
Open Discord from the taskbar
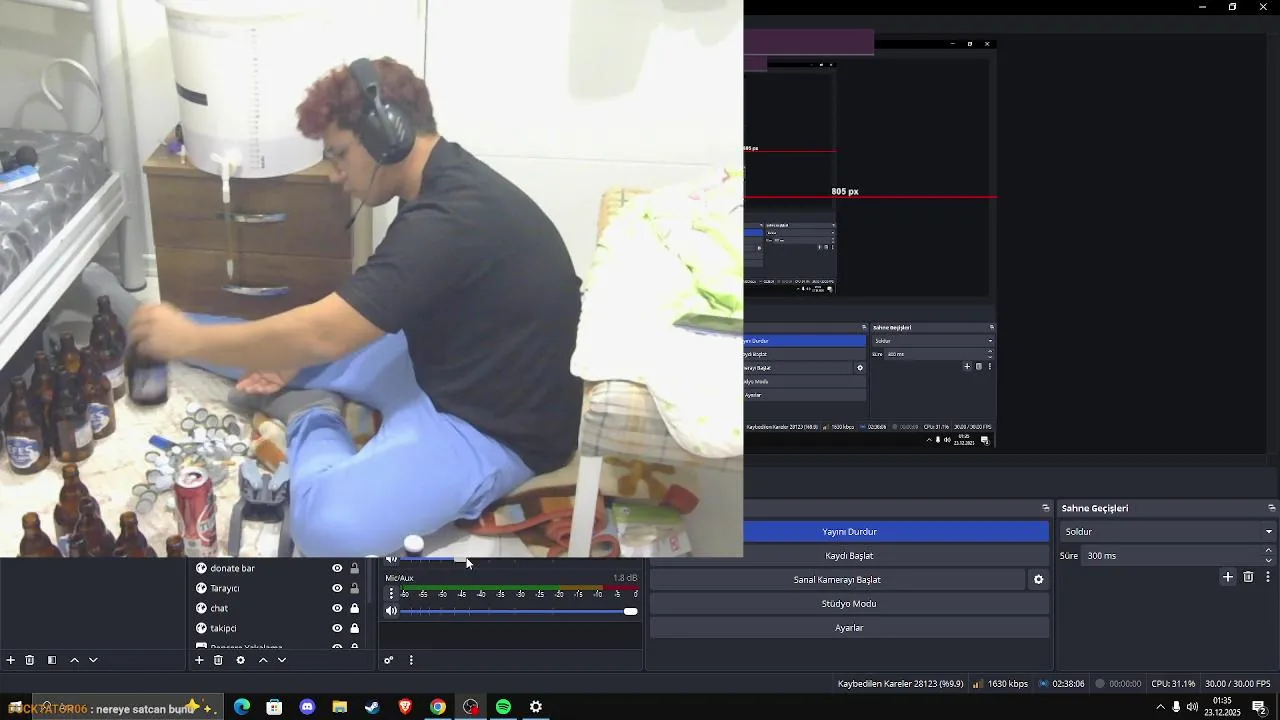307,707
